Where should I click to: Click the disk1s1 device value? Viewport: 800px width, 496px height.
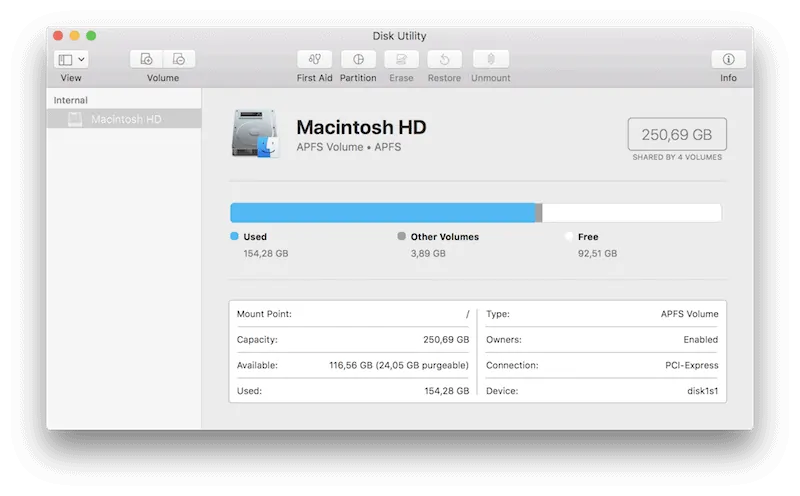(703, 391)
